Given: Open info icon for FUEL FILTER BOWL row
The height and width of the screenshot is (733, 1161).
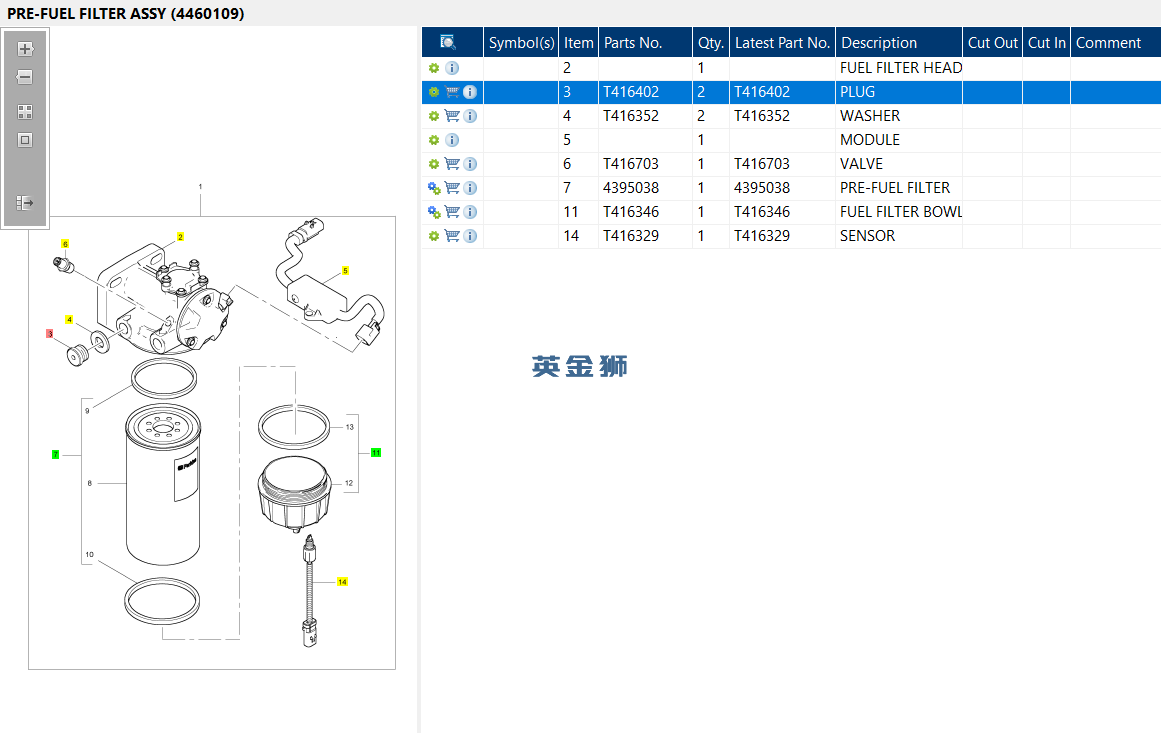Looking at the screenshot, I should [469, 212].
